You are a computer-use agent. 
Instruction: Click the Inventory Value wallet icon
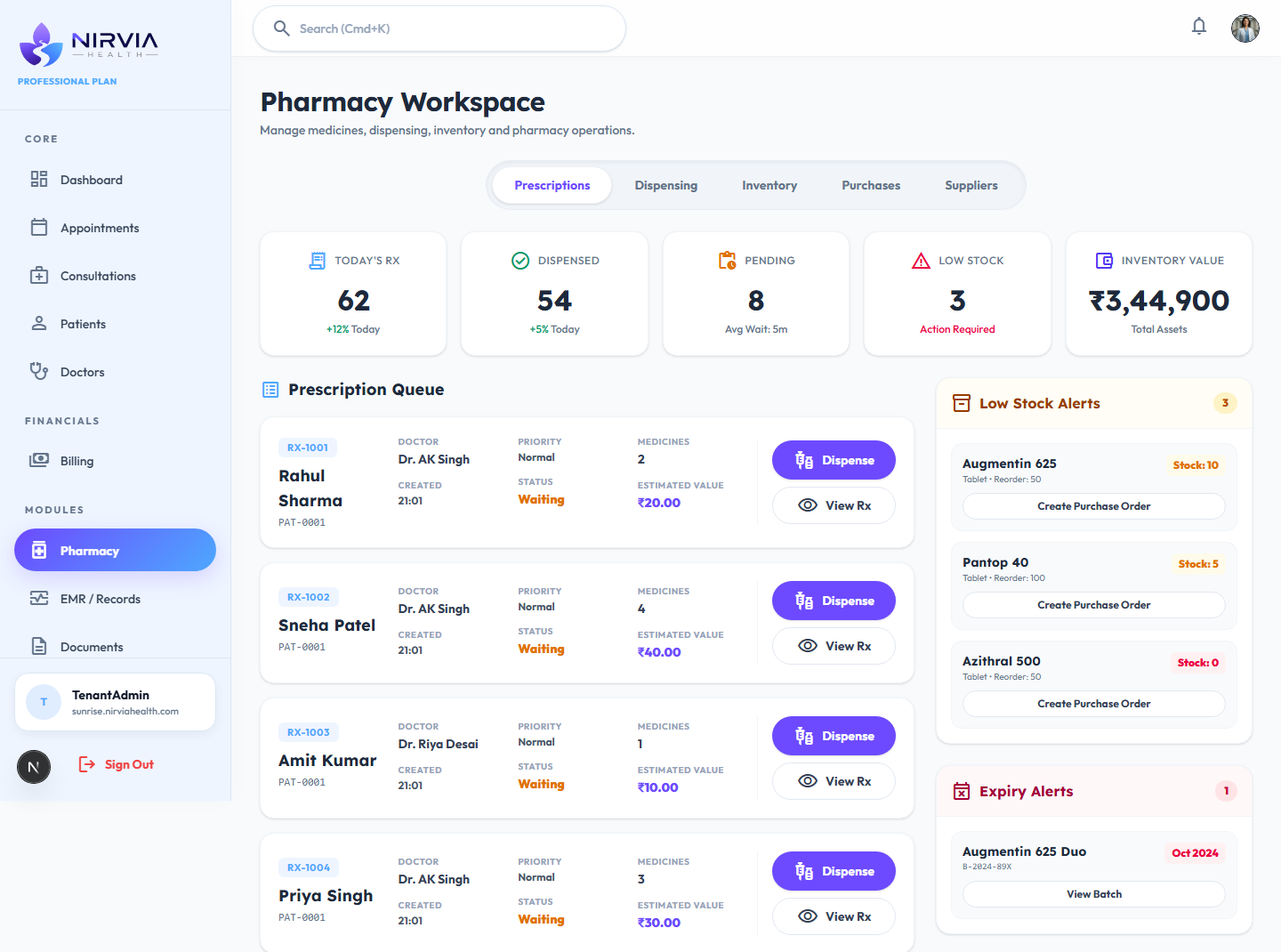coord(1104,261)
